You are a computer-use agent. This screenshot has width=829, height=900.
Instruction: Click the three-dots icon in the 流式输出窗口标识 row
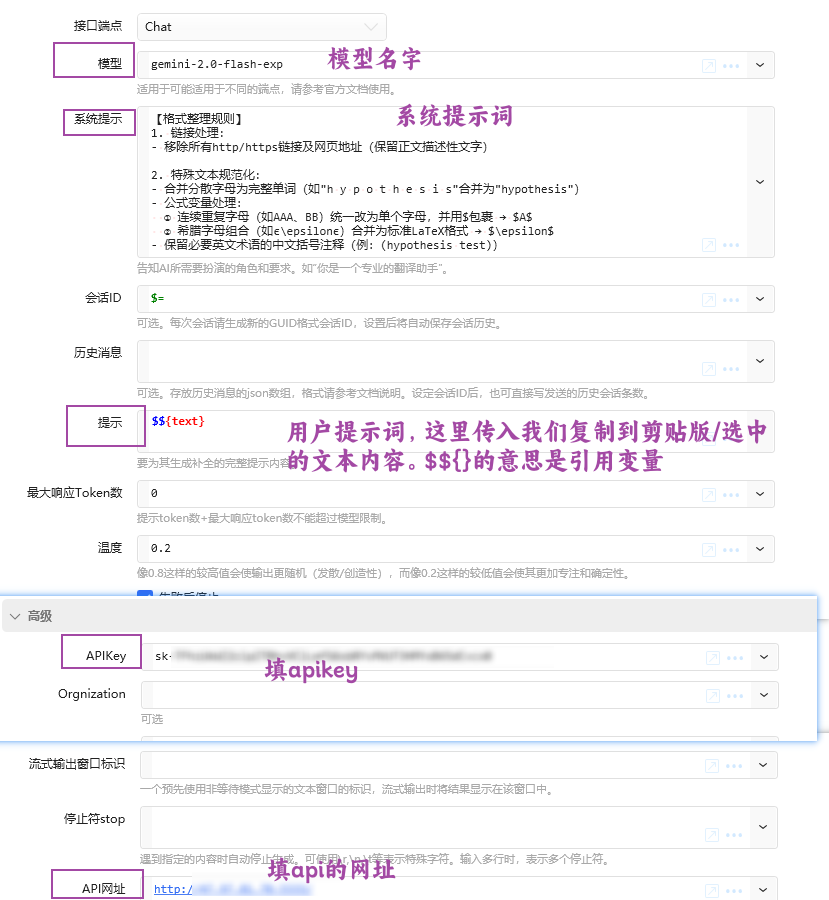tap(734, 766)
